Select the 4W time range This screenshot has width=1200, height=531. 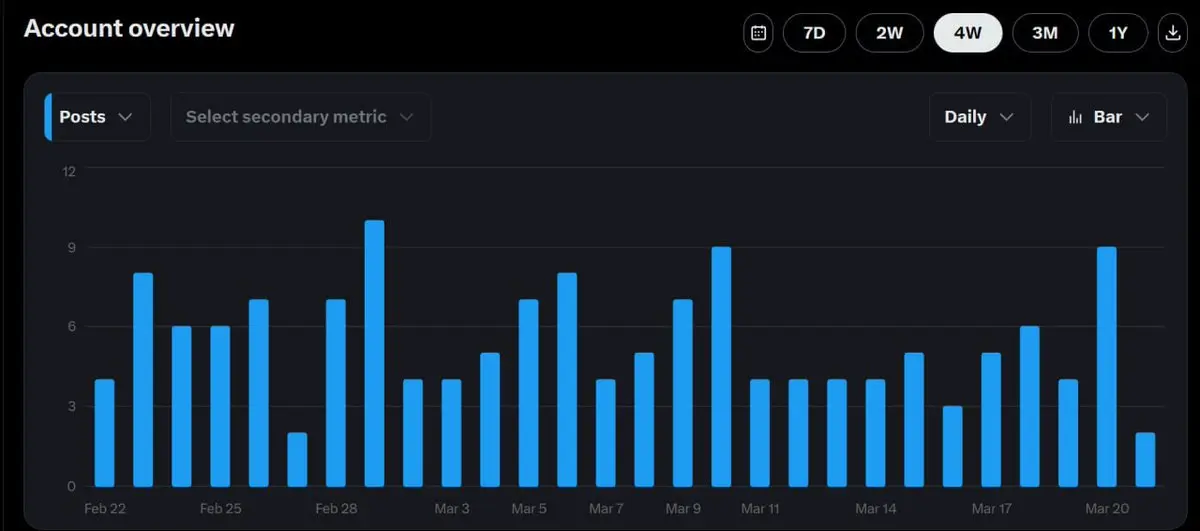coord(968,33)
